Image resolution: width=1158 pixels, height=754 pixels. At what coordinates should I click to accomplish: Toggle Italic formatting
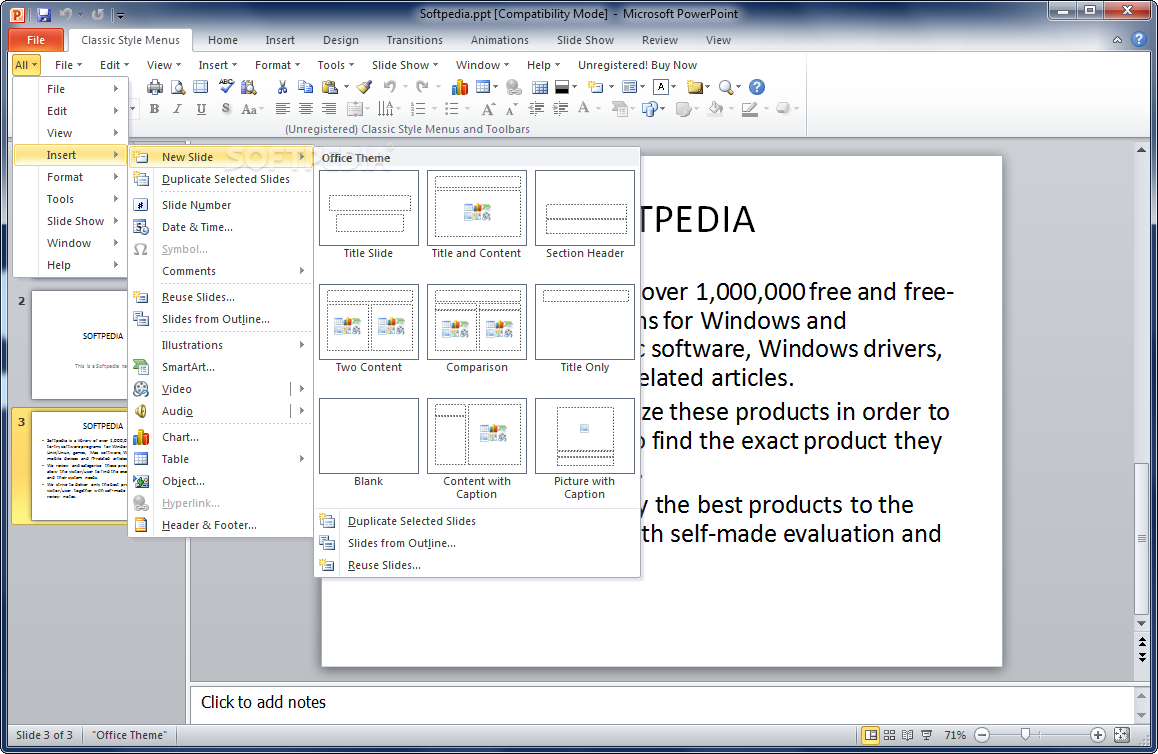pos(177,109)
